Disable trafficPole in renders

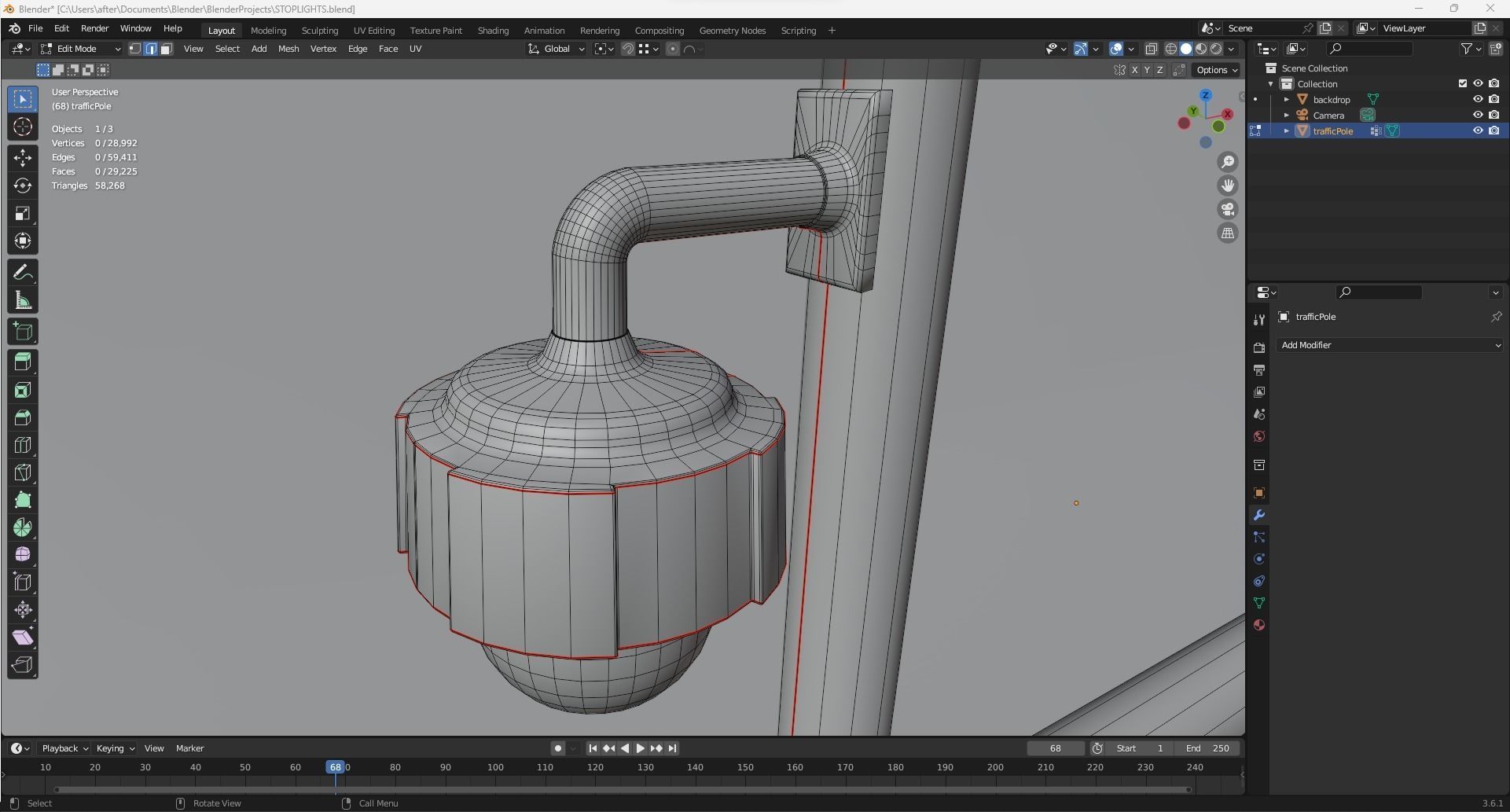1494,130
